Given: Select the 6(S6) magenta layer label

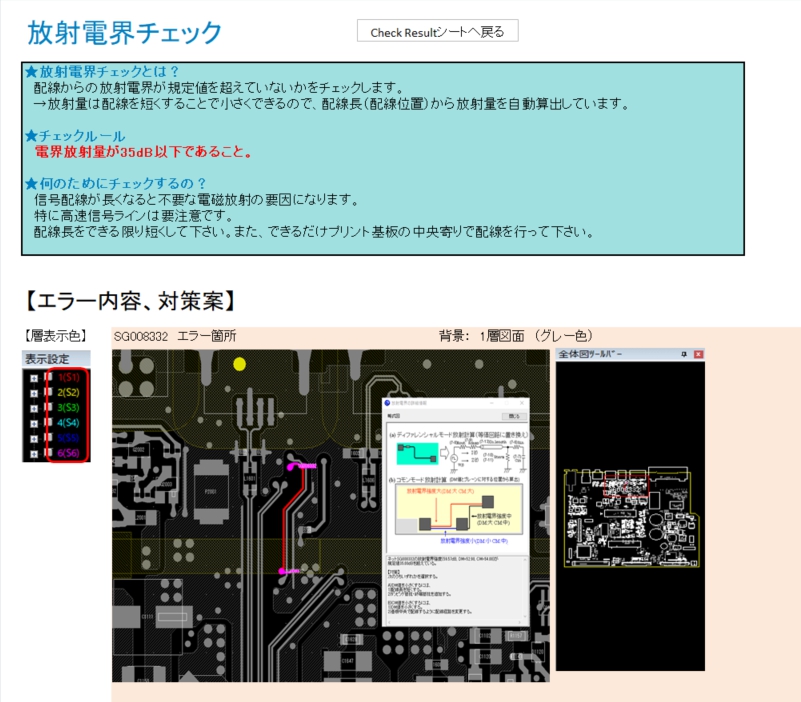Looking at the screenshot, I should [68, 453].
